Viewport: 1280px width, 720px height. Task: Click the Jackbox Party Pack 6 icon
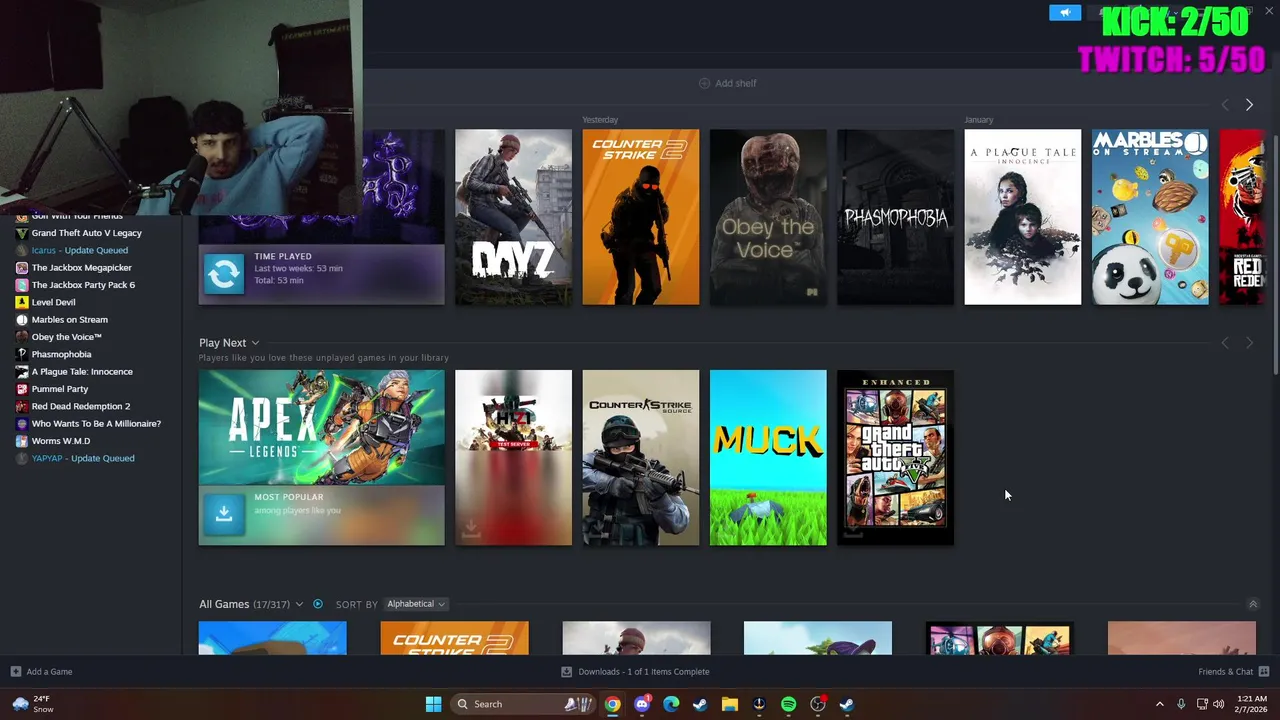(x=22, y=285)
